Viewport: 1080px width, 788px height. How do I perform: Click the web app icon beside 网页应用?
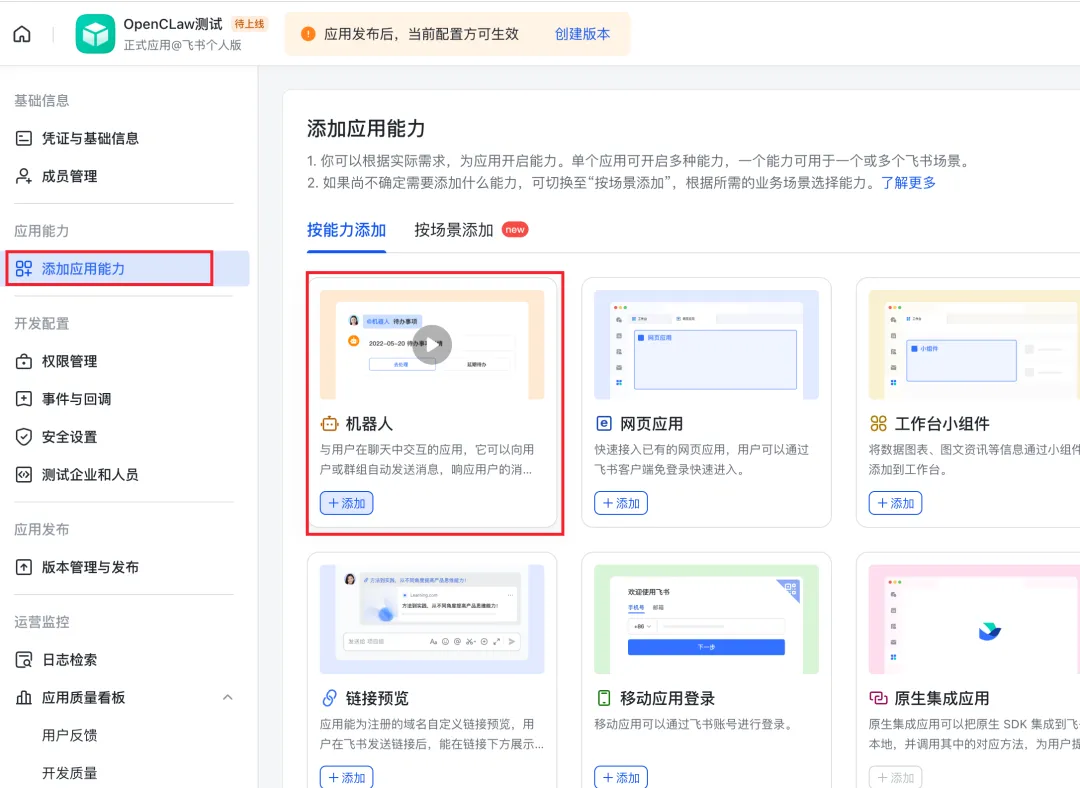[x=603, y=424]
